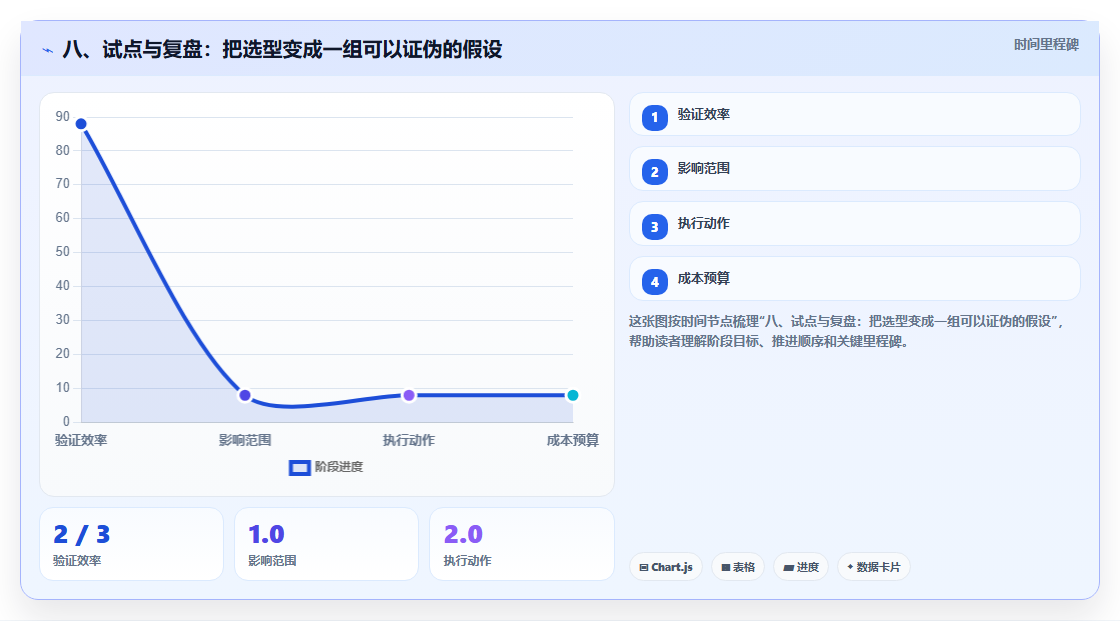Click the 2 / 3 验证效率 stat card
Image resolution: width=1120 pixels, height=621 pixels.
point(131,545)
